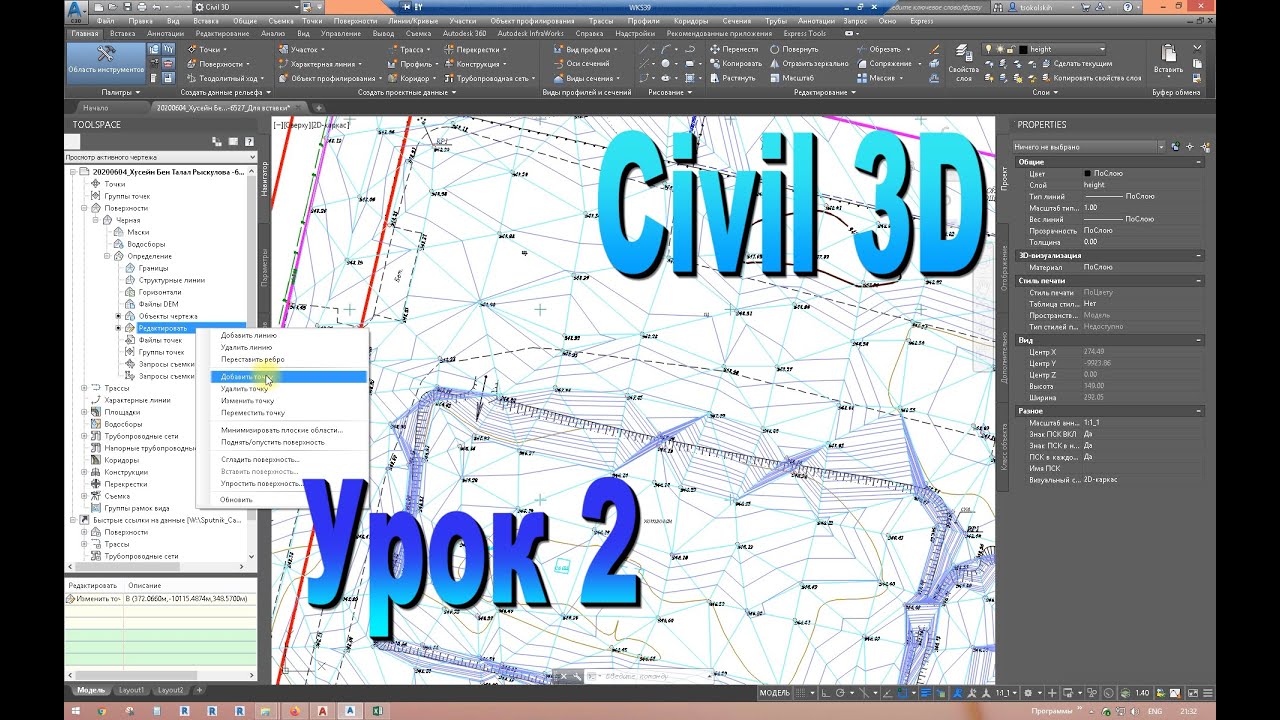Open Трубопроводная сеть tool
This screenshot has height=720, width=1280.
(487, 77)
